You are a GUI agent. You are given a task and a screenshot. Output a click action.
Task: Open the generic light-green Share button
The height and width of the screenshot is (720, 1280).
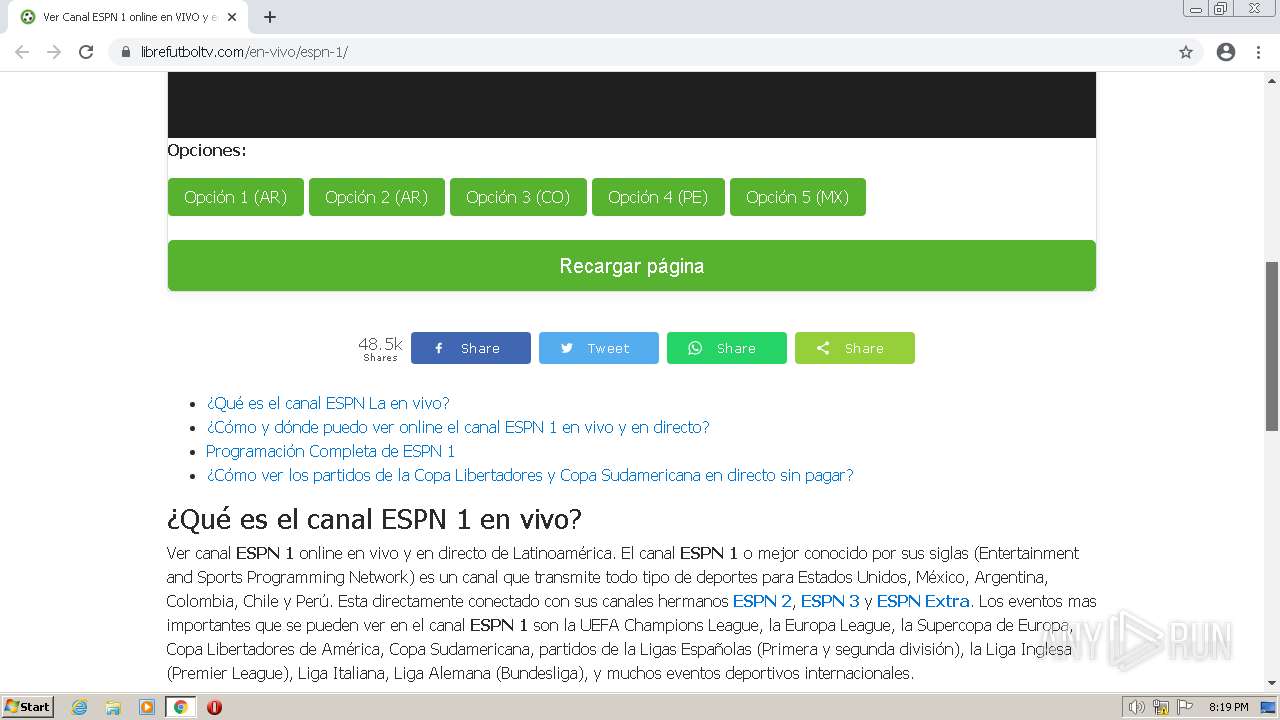point(855,348)
